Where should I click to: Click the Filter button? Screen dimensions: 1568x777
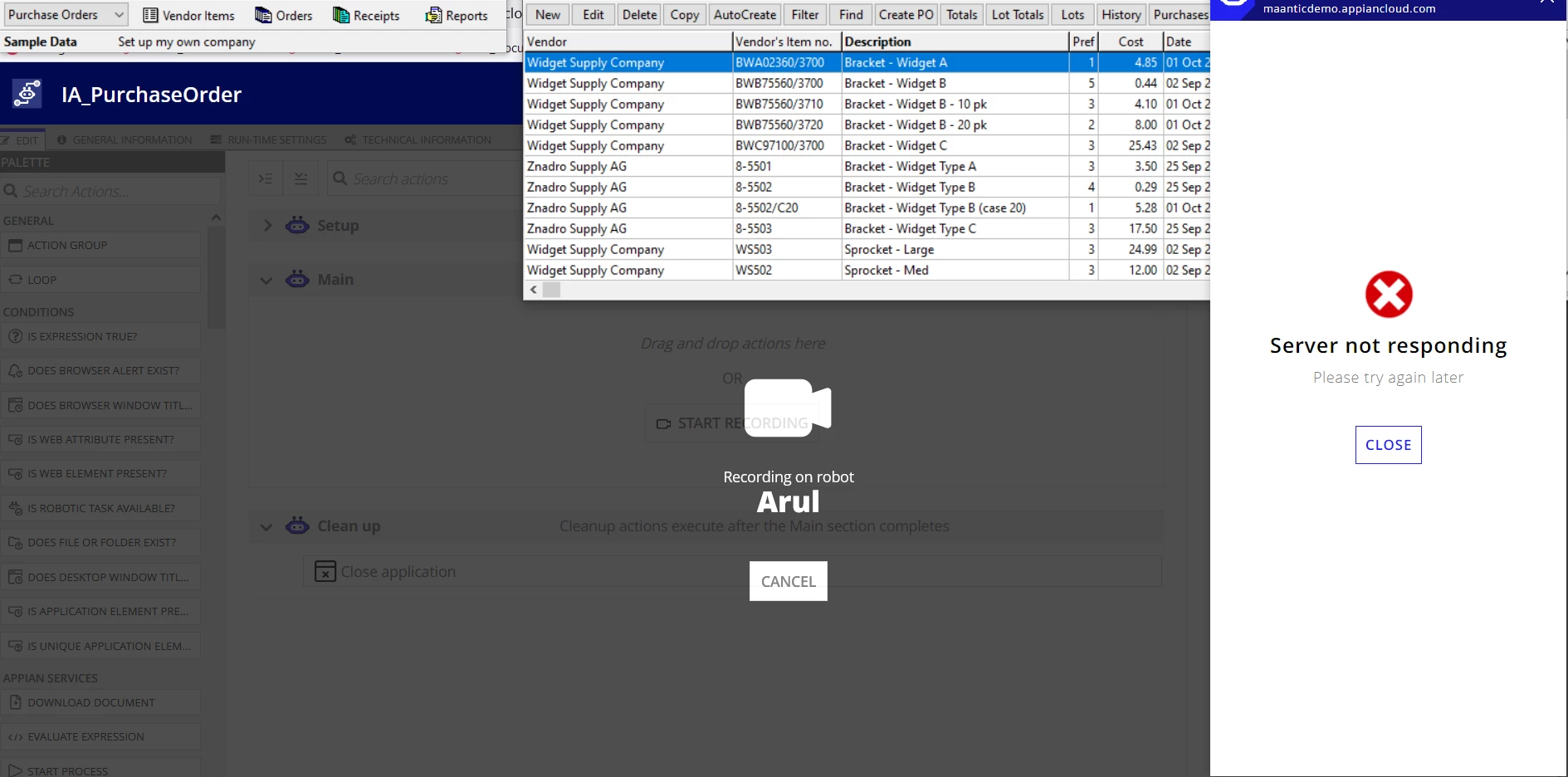(x=805, y=15)
